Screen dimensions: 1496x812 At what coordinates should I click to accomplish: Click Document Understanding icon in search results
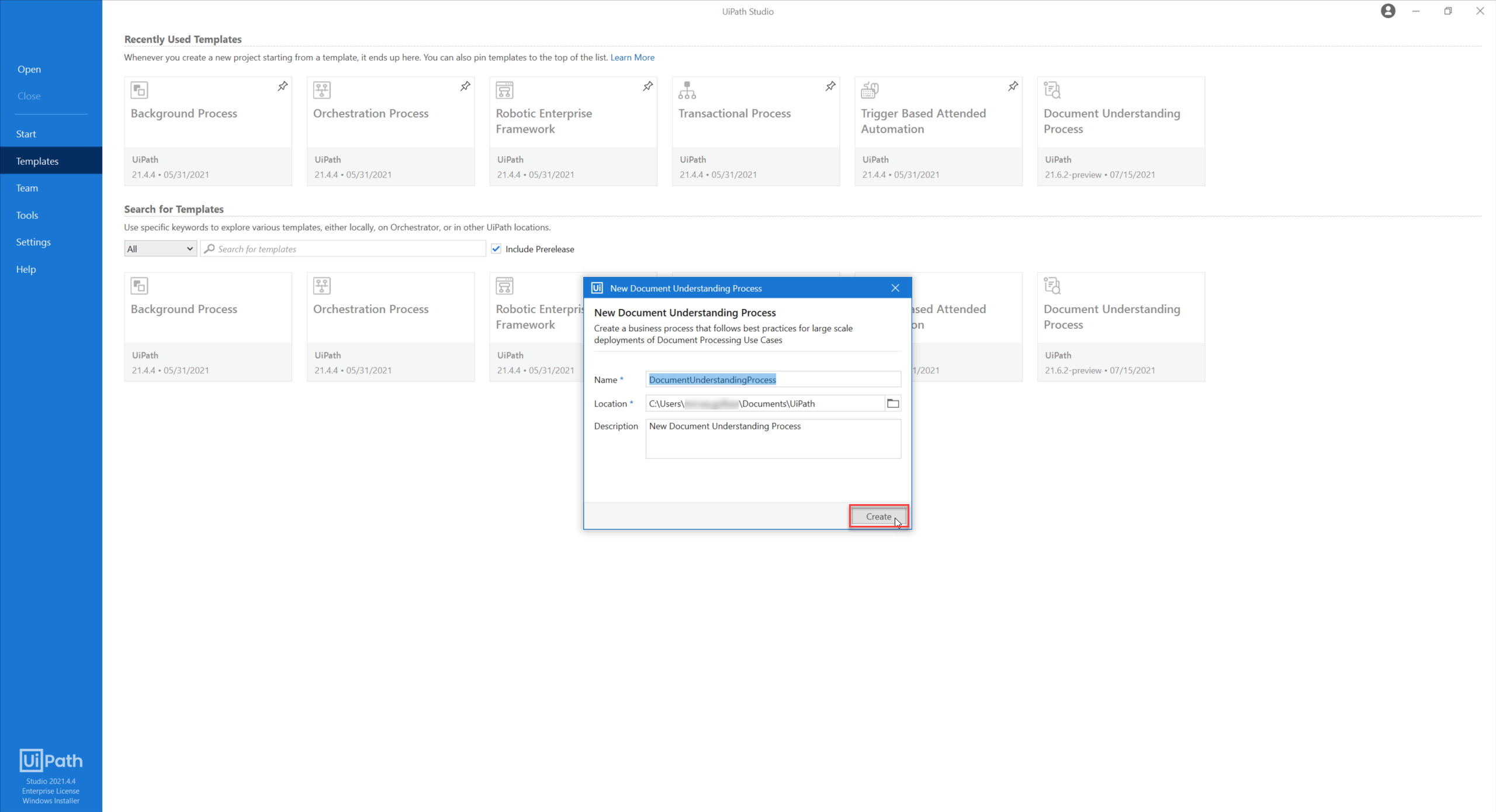coord(1052,286)
